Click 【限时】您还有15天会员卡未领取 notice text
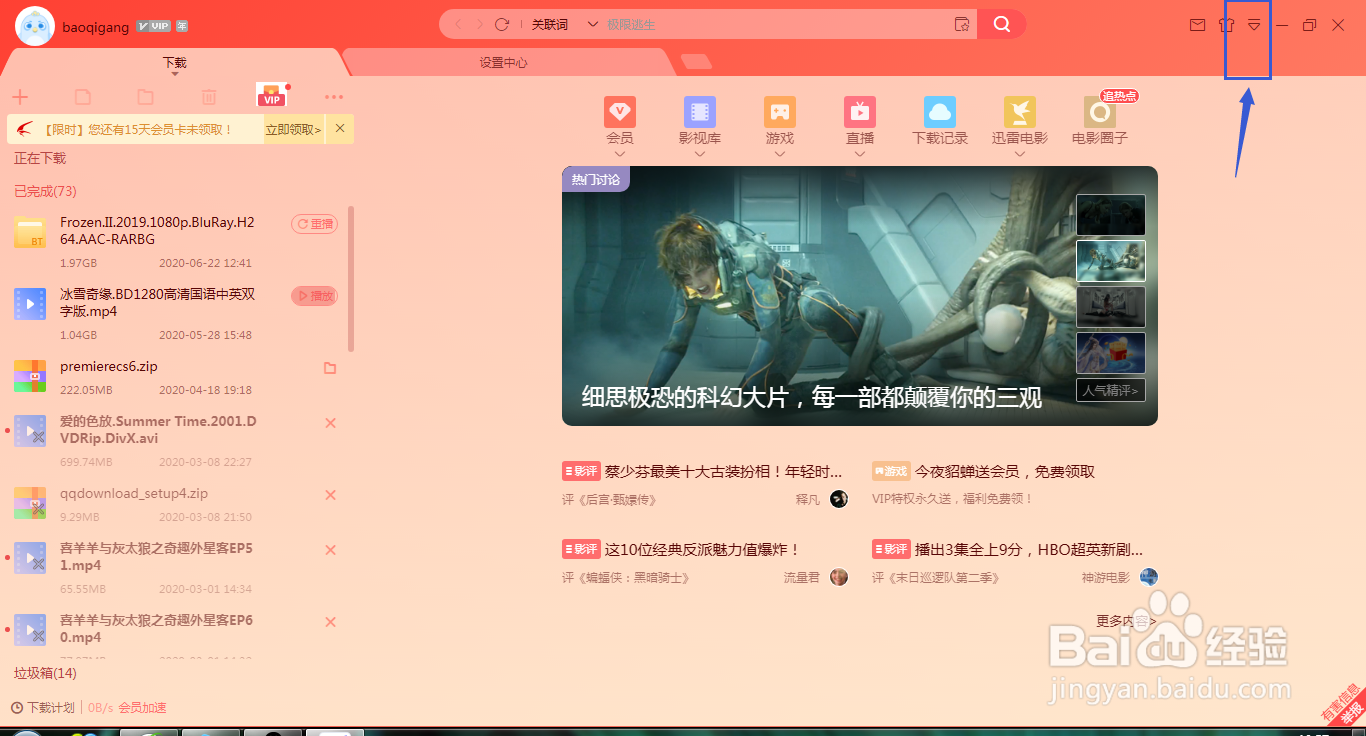 (138, 129)
